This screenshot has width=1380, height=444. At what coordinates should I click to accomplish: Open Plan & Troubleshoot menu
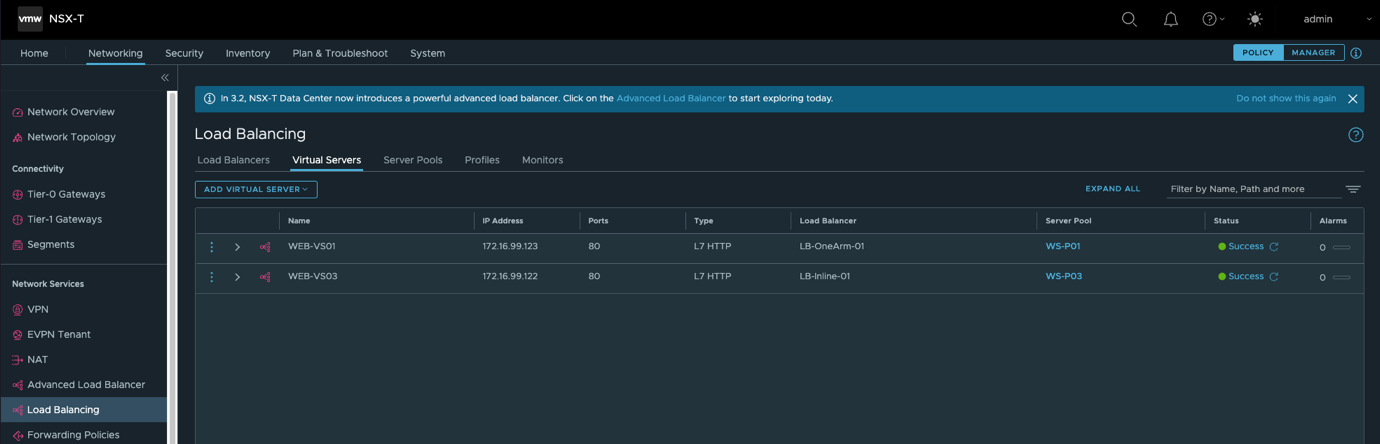340,53
